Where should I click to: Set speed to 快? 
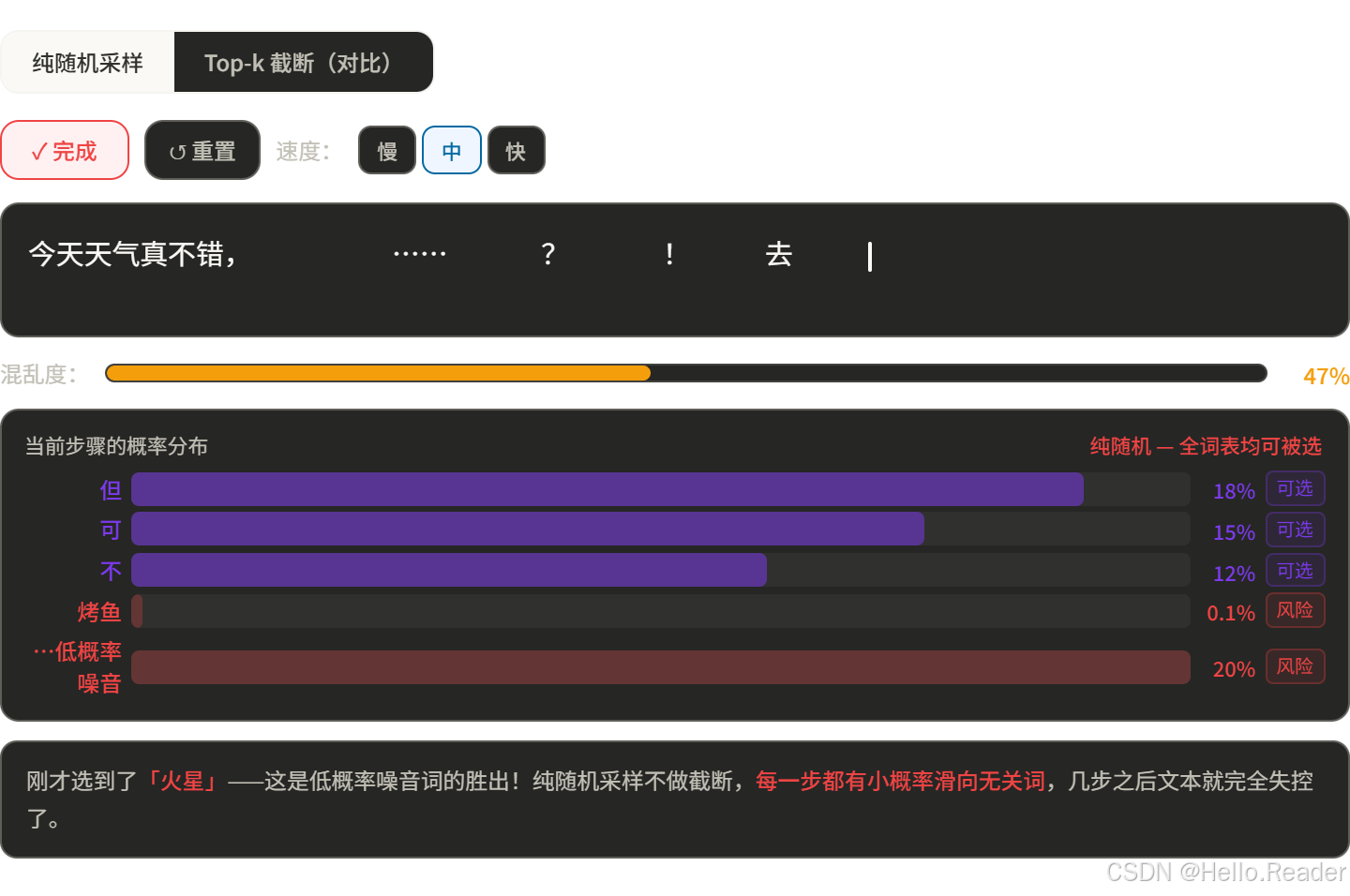[x=517, y=151]
